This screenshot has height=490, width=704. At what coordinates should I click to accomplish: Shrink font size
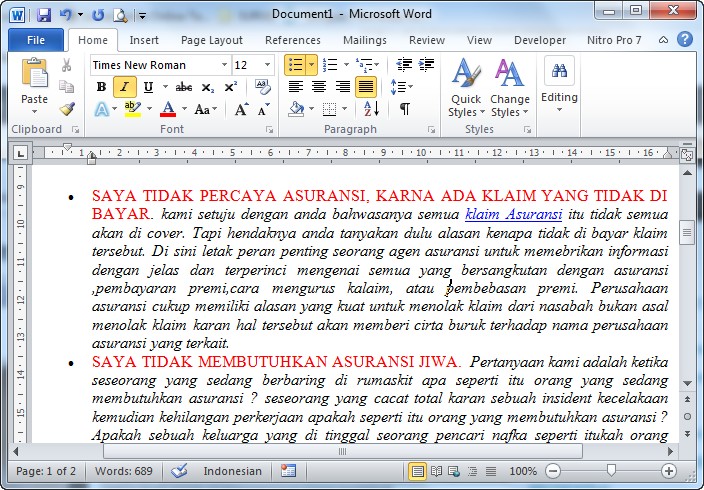point(264,109)
